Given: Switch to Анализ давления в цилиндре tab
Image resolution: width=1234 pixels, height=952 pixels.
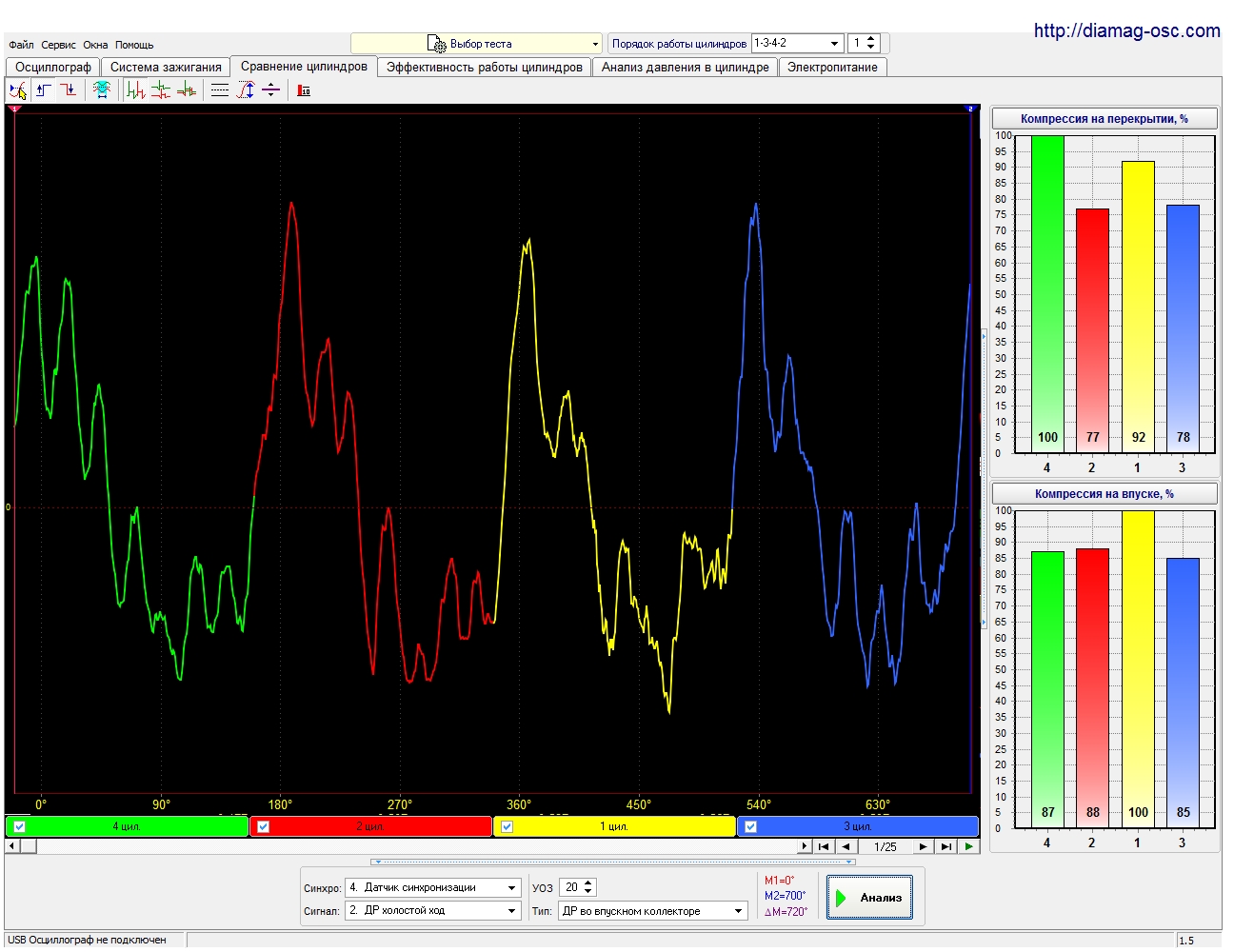Looking at the screenshot, I should (685, 68).
